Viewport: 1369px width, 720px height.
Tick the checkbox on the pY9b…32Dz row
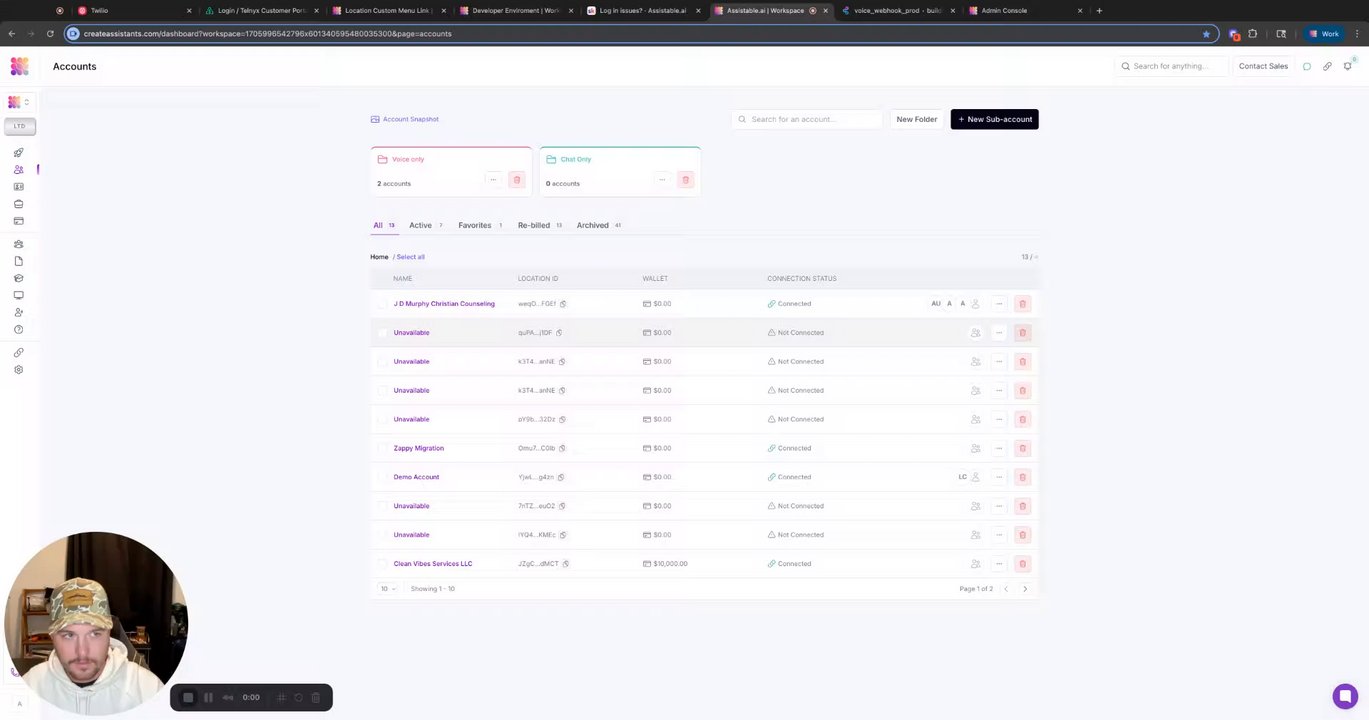(x=382, y=419)
